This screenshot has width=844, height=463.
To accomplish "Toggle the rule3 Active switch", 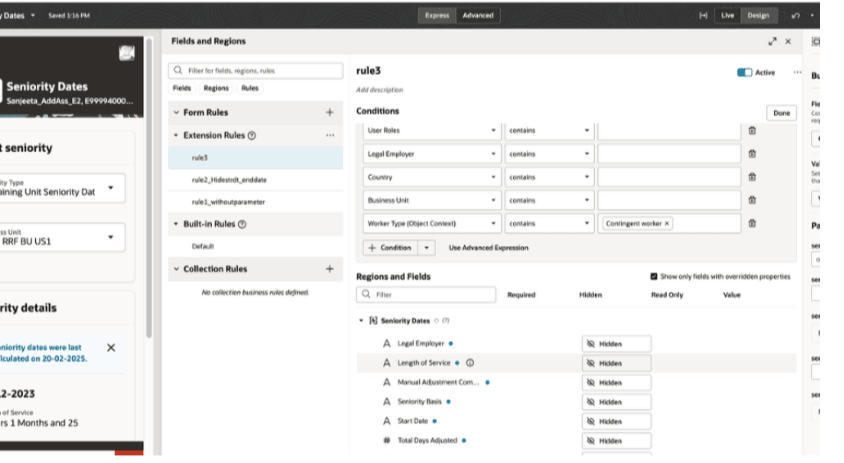I will 744,72.
